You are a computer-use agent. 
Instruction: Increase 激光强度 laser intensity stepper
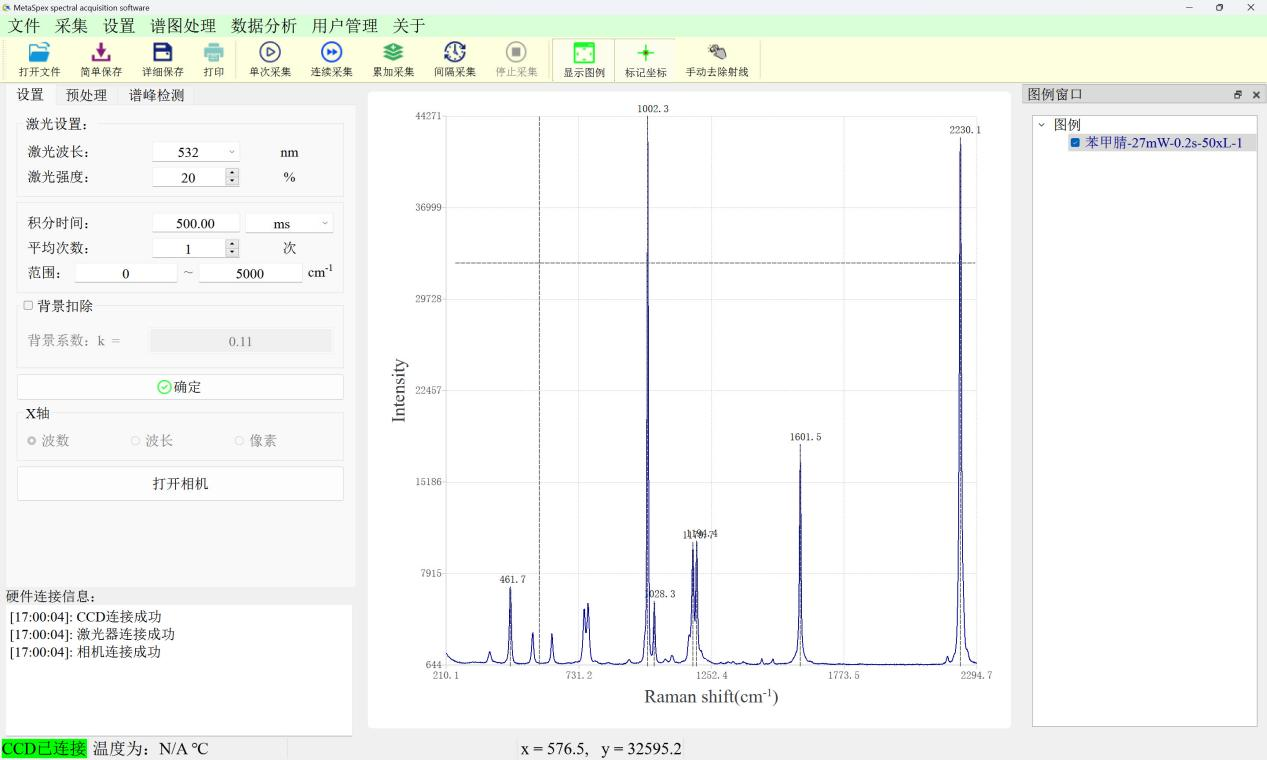pos(233,172)
